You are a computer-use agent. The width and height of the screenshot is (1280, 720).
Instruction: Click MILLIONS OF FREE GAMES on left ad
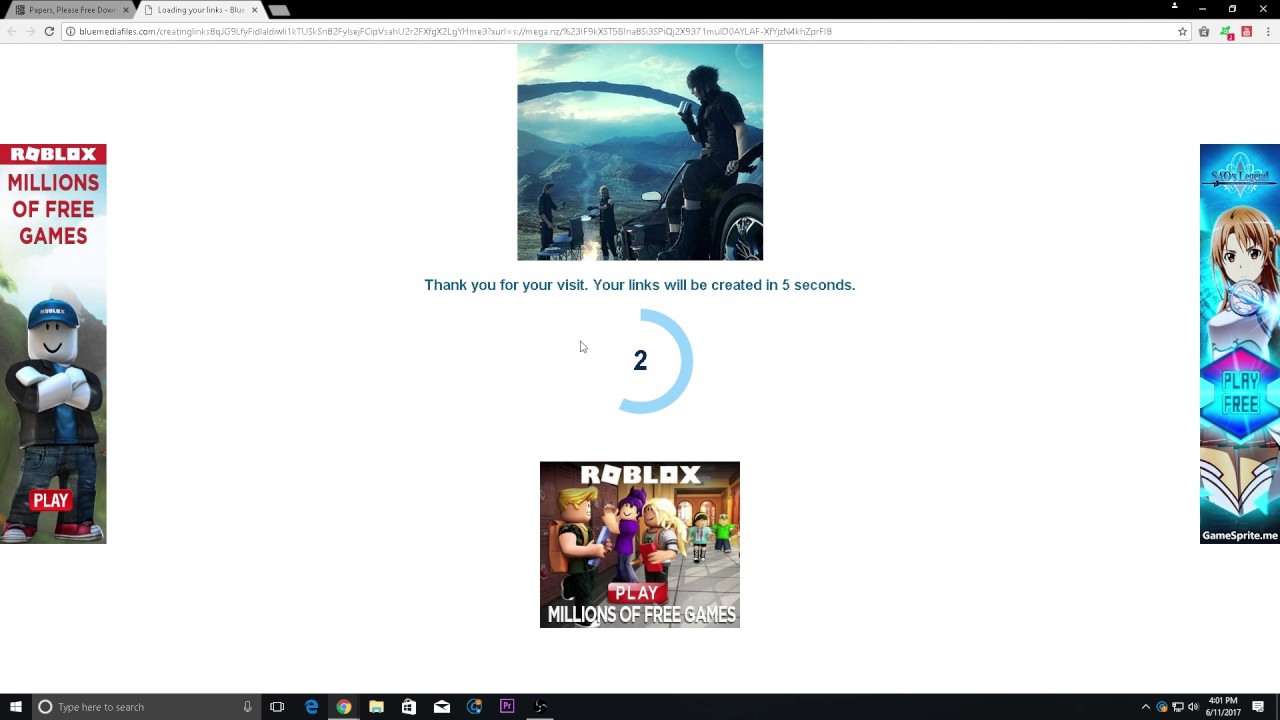point(53,209)
